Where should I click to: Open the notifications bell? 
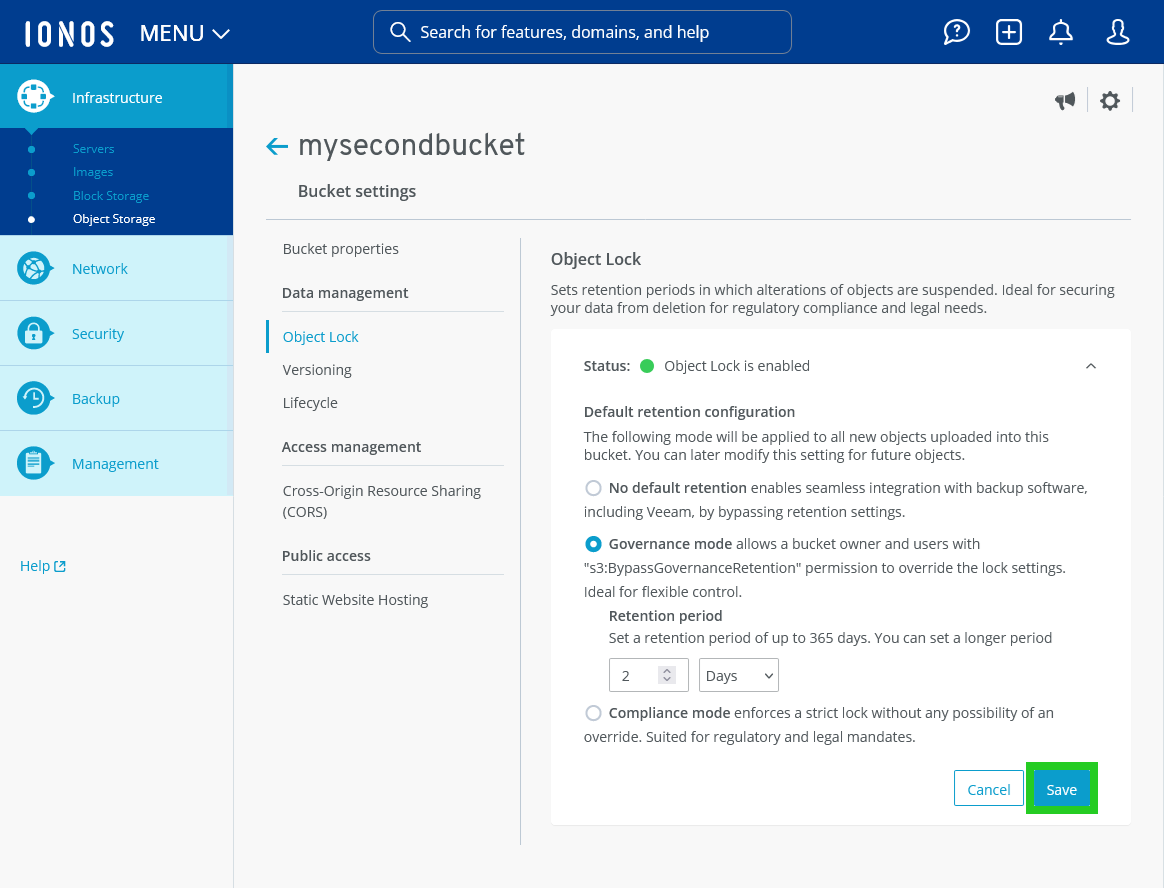[1060, 31]
